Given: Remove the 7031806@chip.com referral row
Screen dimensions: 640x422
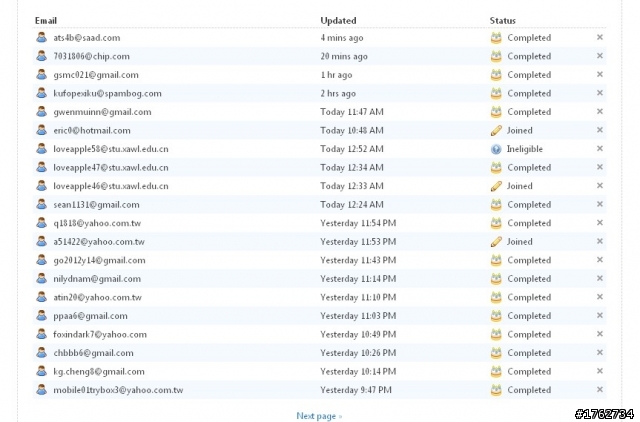Looking at the screenshot, I should coord(600,56).
